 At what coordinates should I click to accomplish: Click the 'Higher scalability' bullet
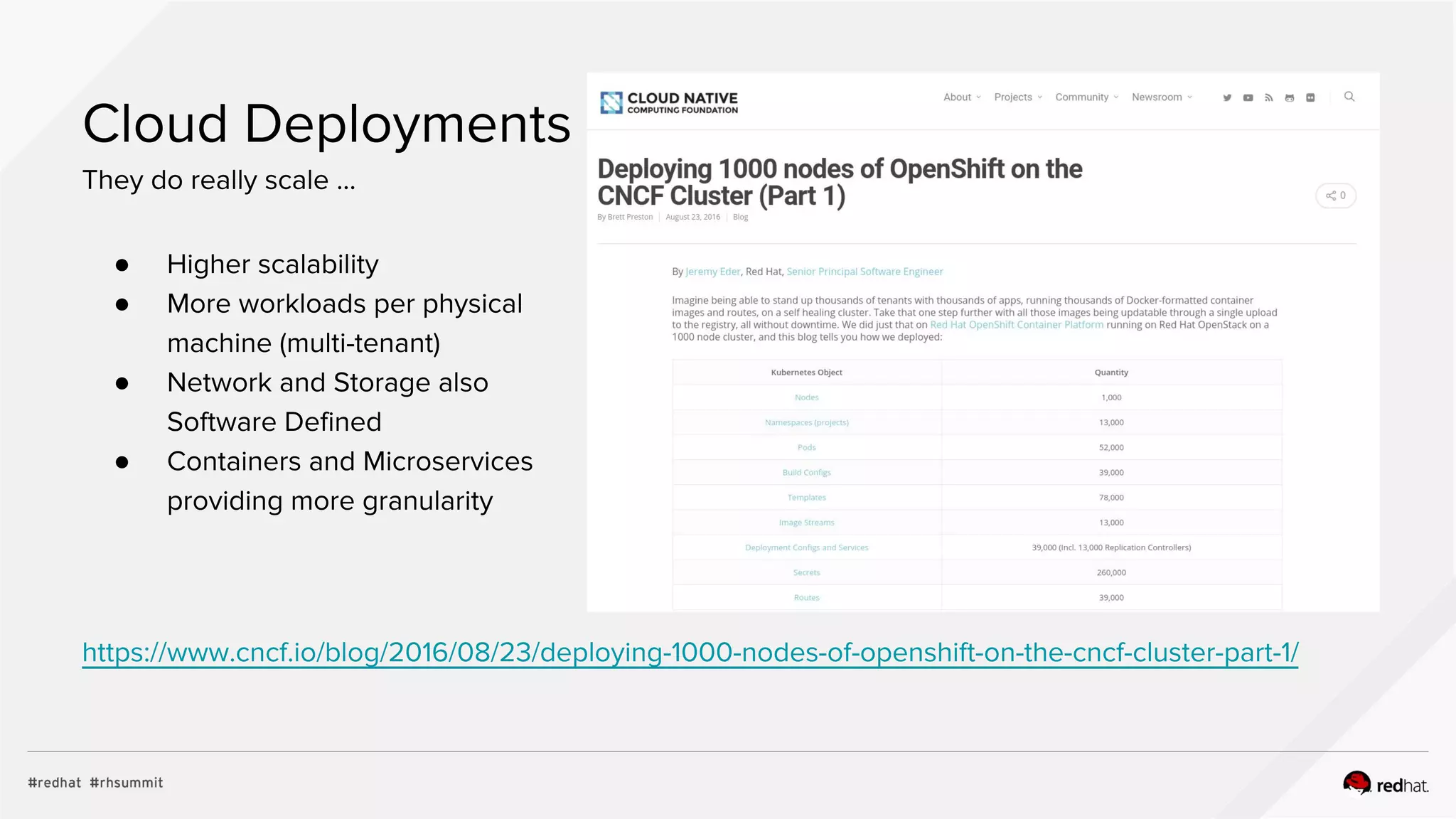pyautogui.click(x=273, y=264)
